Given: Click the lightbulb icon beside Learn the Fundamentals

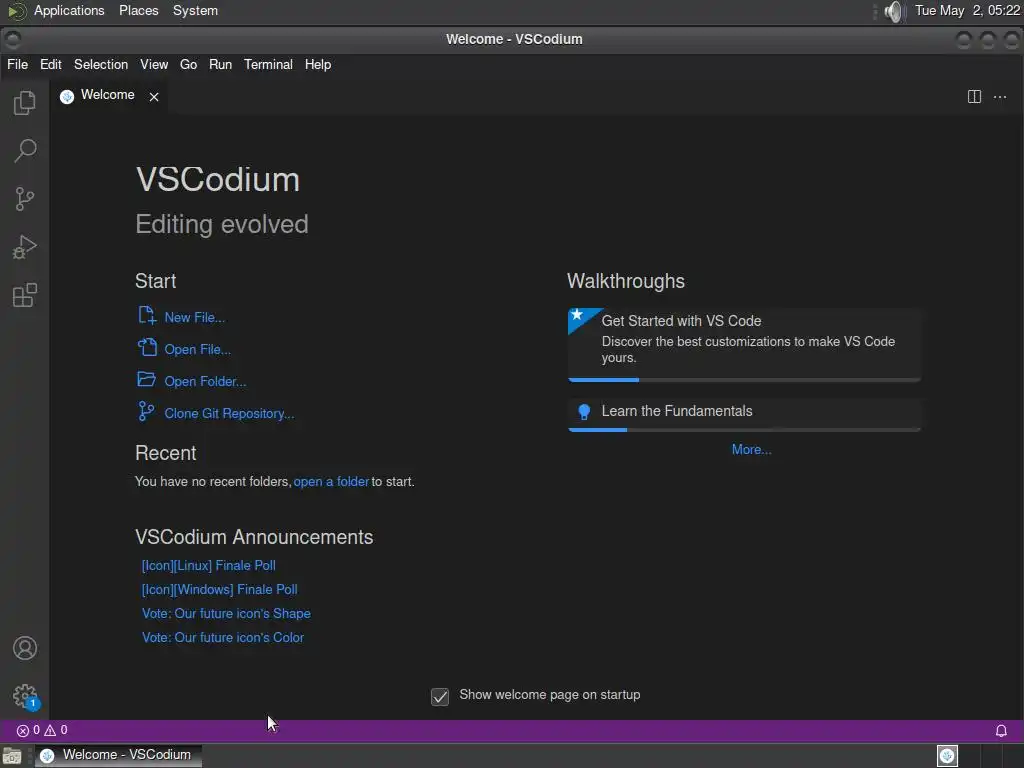Looking at the screenshot, I should (x=584, y=411).
